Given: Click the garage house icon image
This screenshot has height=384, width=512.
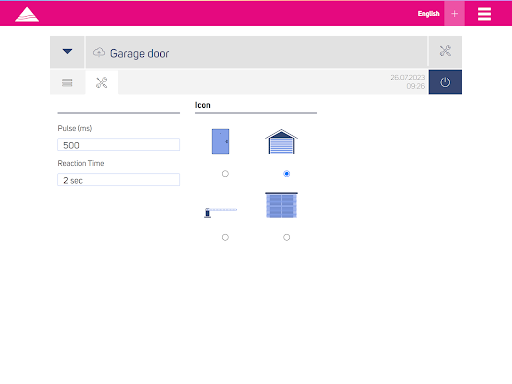Looking at the screenshot, I should pyautogui.click(x=281, y=141).
